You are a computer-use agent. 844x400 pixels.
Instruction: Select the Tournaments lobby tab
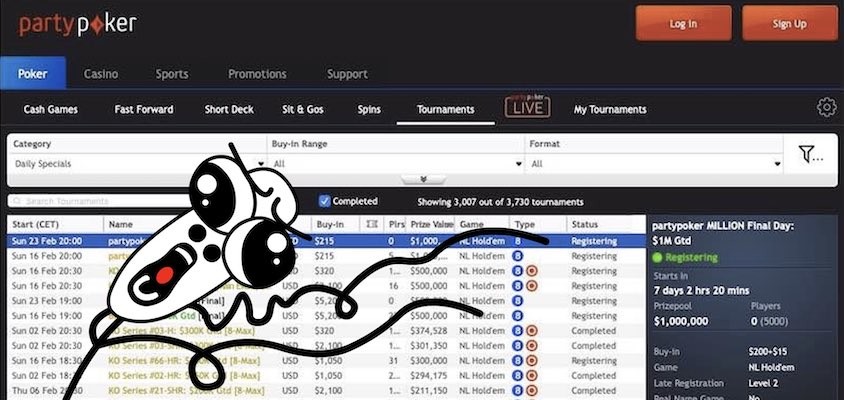[445, 109]
